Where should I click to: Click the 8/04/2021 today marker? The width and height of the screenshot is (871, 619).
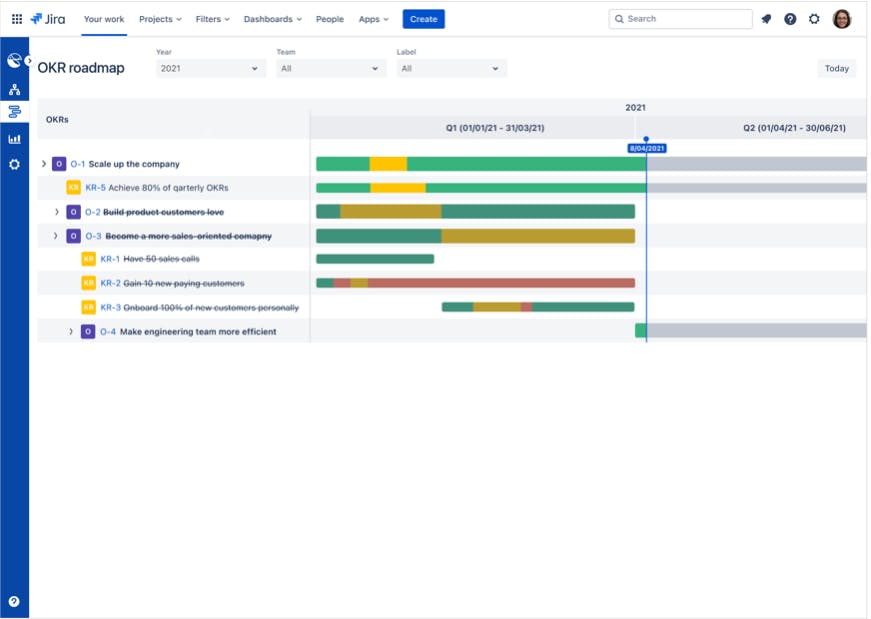(647, 148)
